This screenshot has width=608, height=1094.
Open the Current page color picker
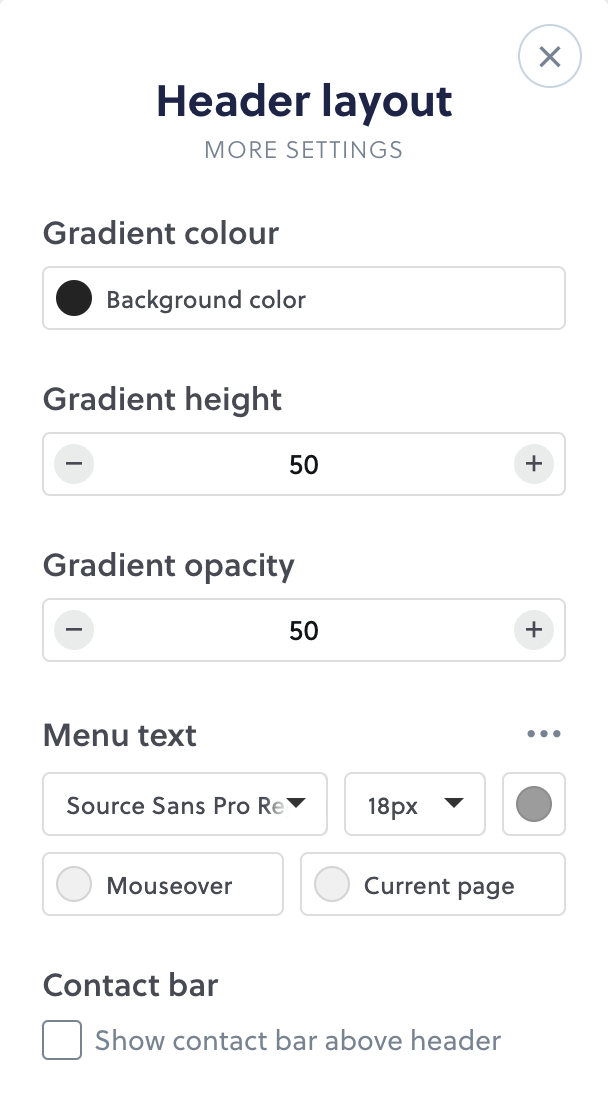(x=331, y=884)
